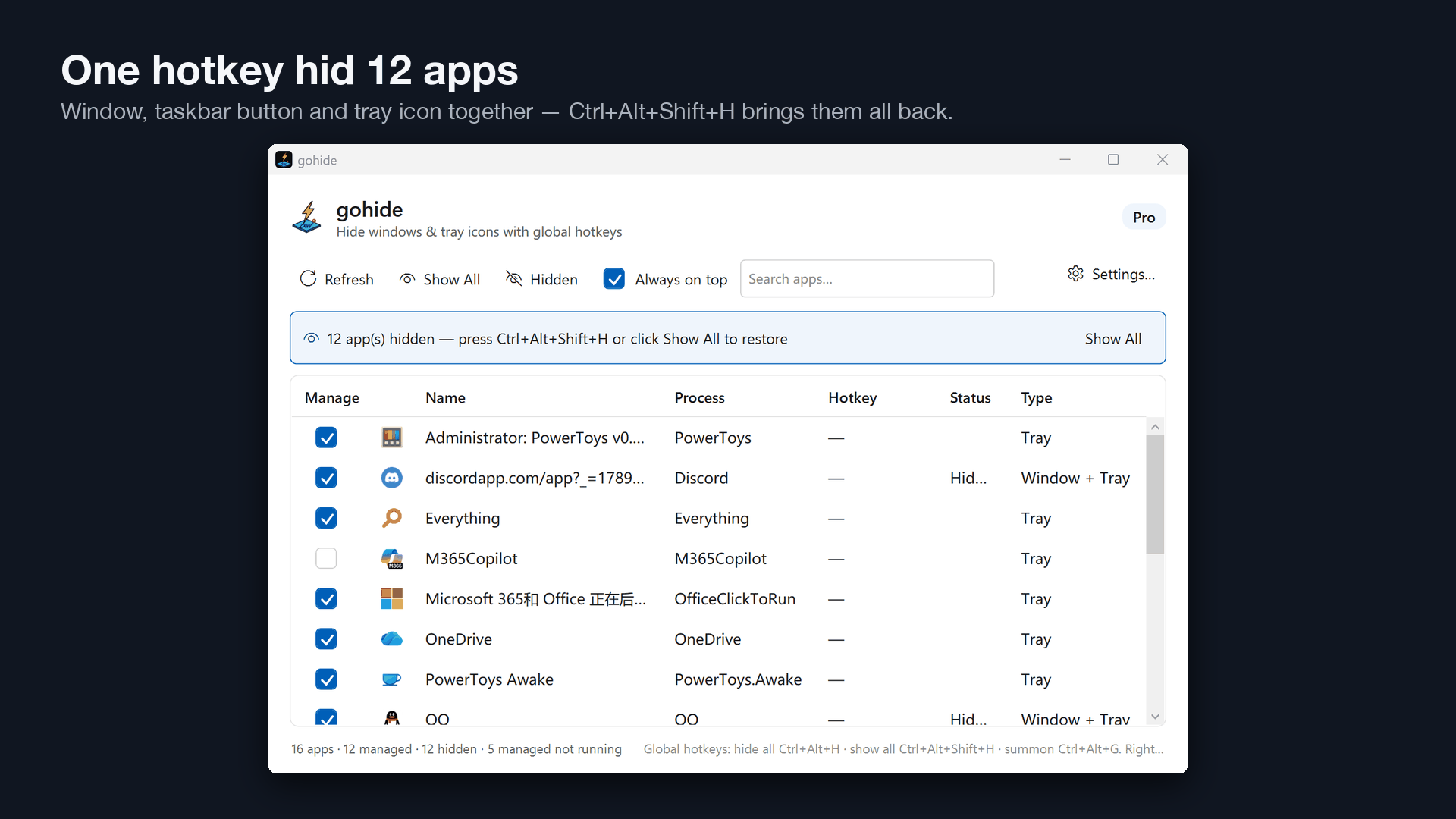Viewport: 1456px width, 819px height.
Task: Uncheck manage checkbox for Everything
Action: [326, 518]
